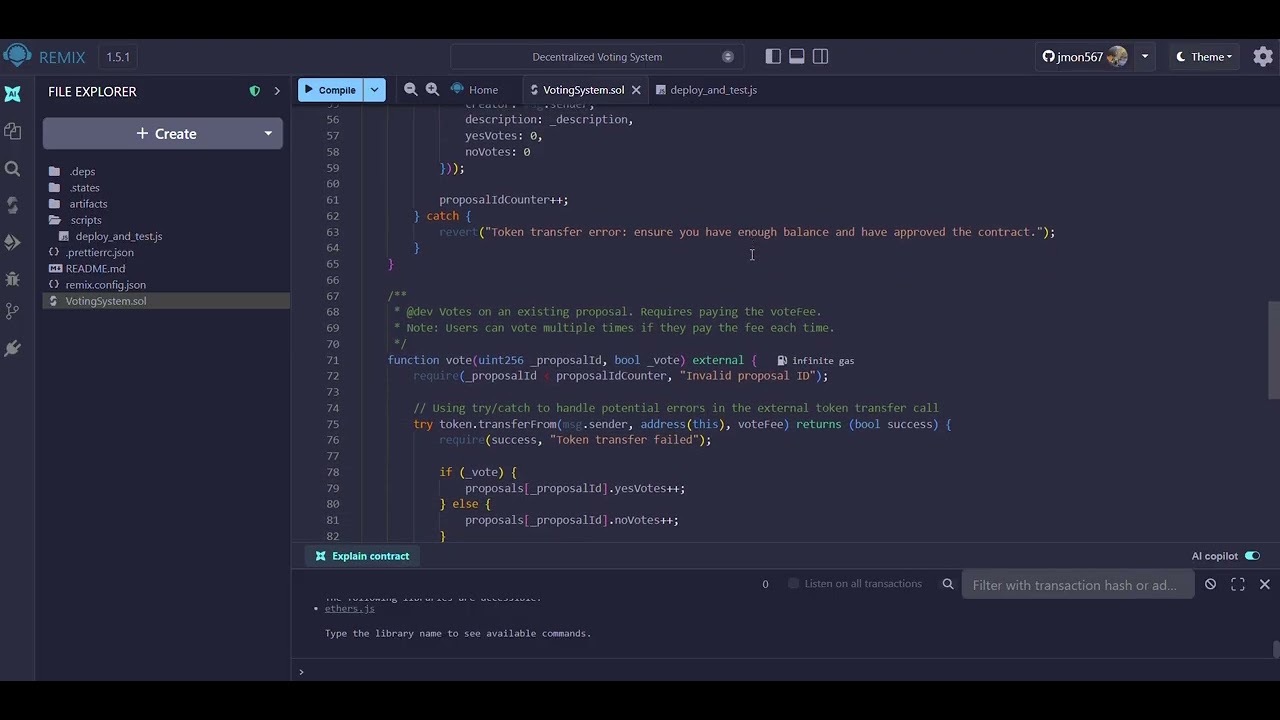Viewport: 1280px width, 720px height.
Task: Open the Plugin Manager plug icon
Action: click(x=13, y=348)
